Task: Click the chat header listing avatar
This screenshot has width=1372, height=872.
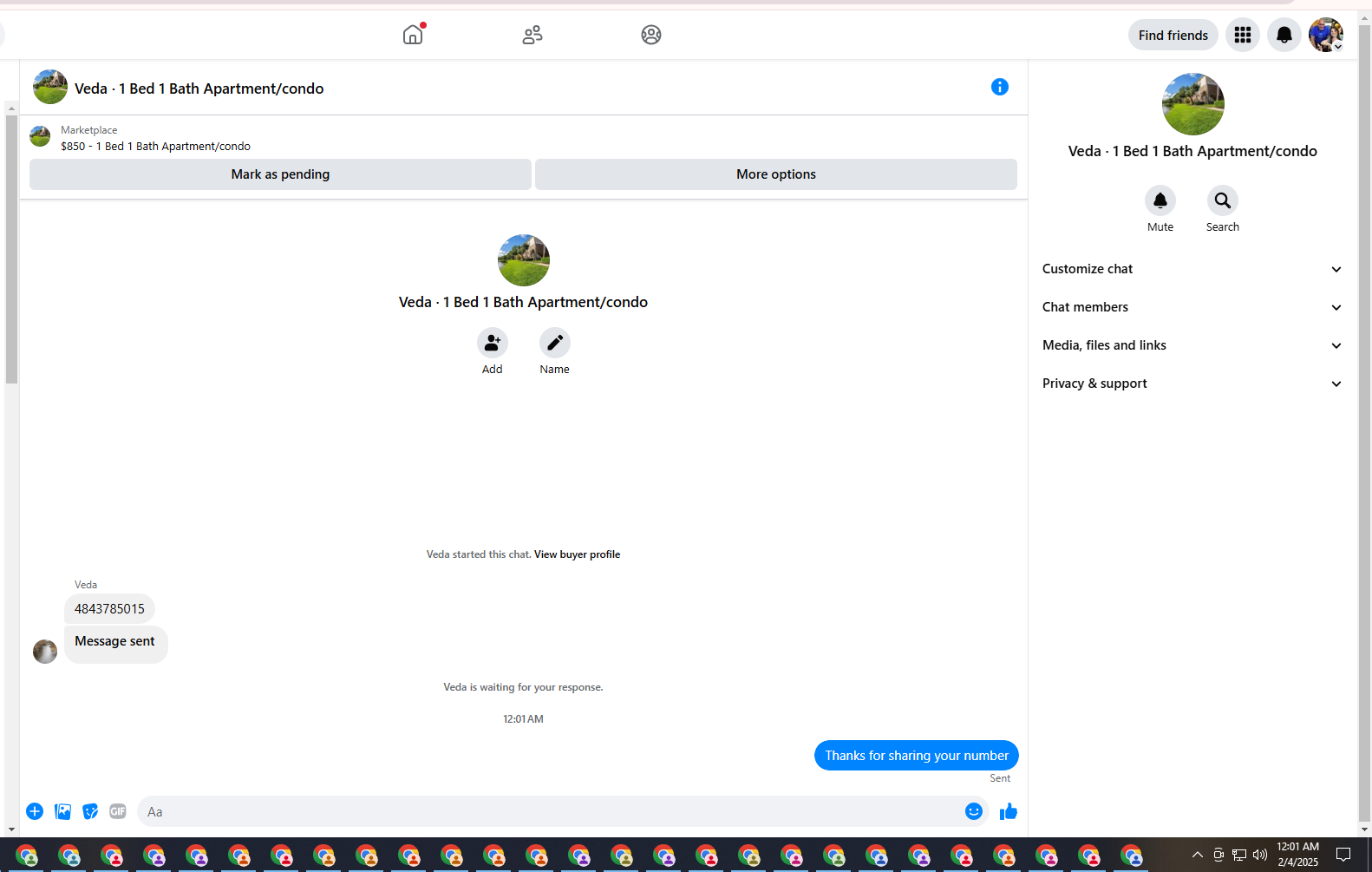Action: click(50, 87)
